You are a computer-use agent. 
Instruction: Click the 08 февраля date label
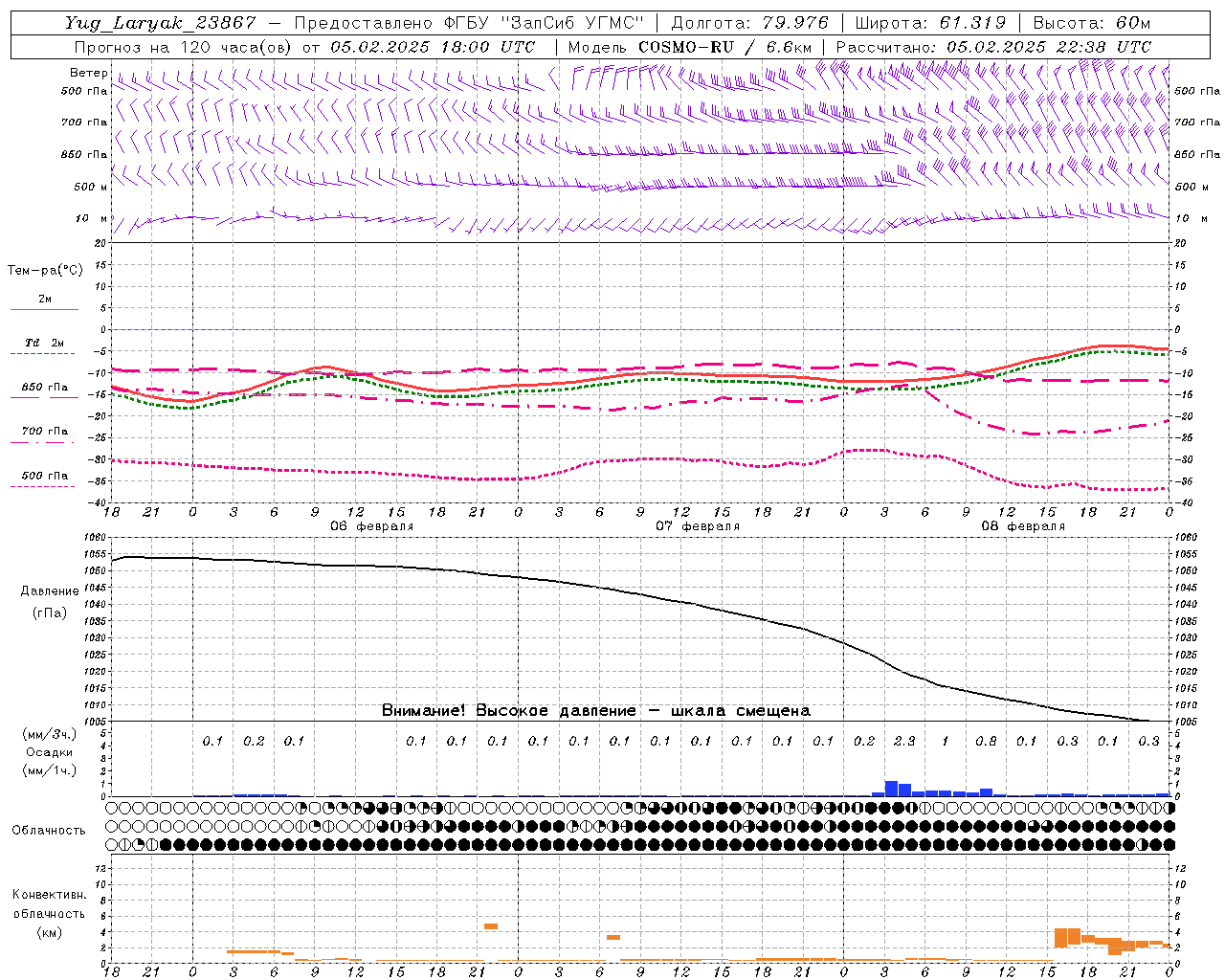click(1023, 526)
